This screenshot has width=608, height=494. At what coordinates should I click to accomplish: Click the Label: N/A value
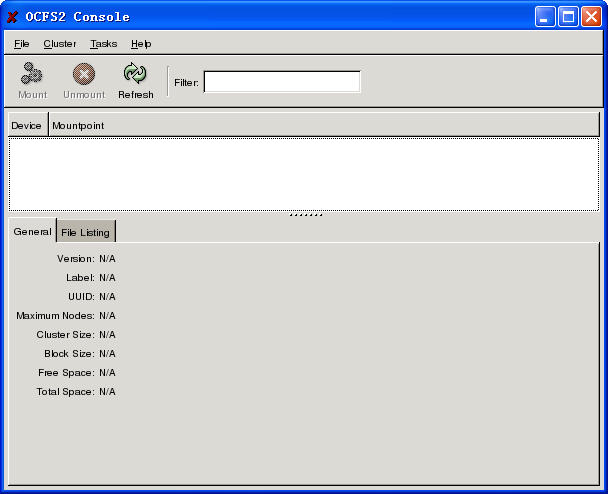pos(107,278)
